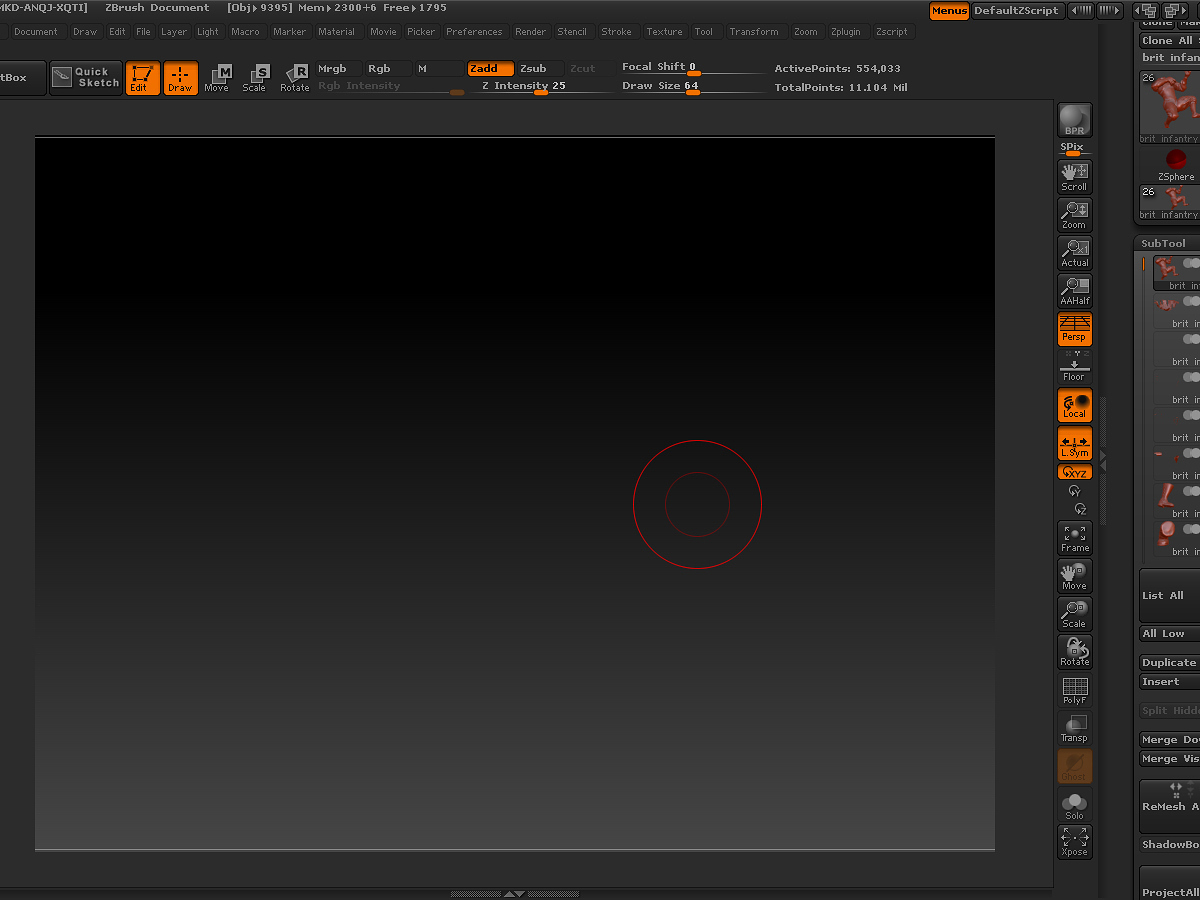Click the AAHalf view icon
This screenshot has width=1200, height=900.
1075,291
